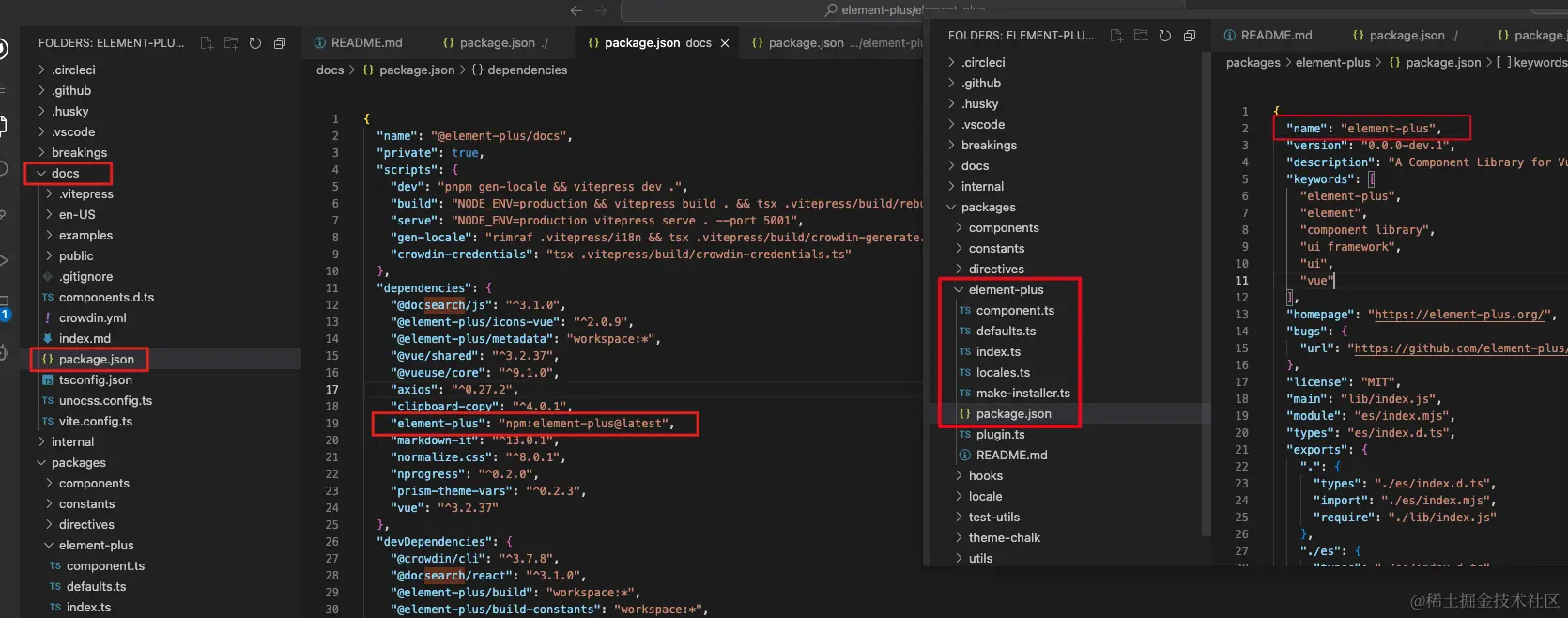
Task: Select package.json under element-plus in right explorer
Action: coord(1013,414)
